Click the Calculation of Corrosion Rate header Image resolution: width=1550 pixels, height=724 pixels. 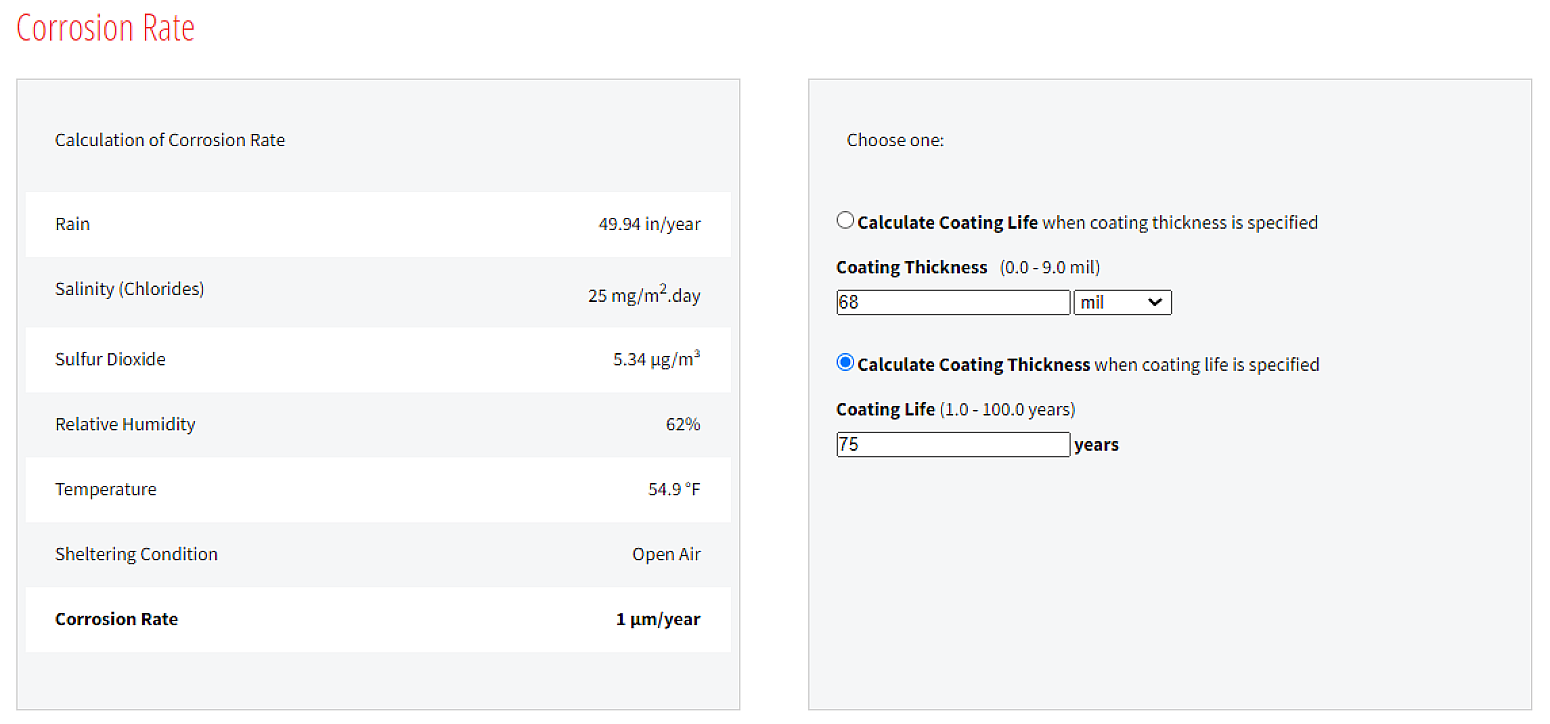pyautogui.click(x=170, y=140)
